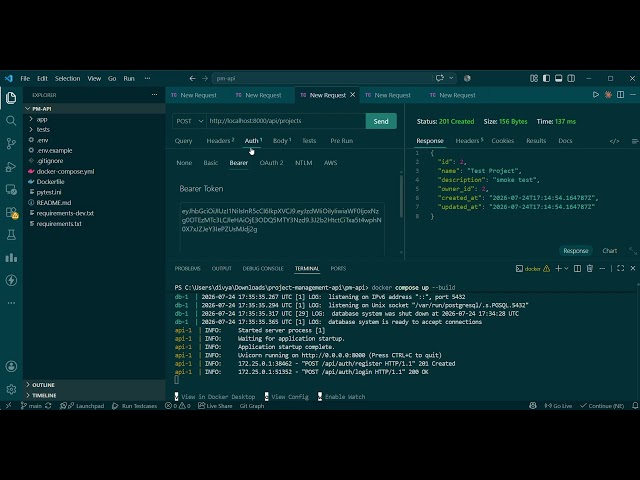Click Live Share in status bar
Image resolution: width=640 pixels, height=480 pixels.
tap(215, 406)
